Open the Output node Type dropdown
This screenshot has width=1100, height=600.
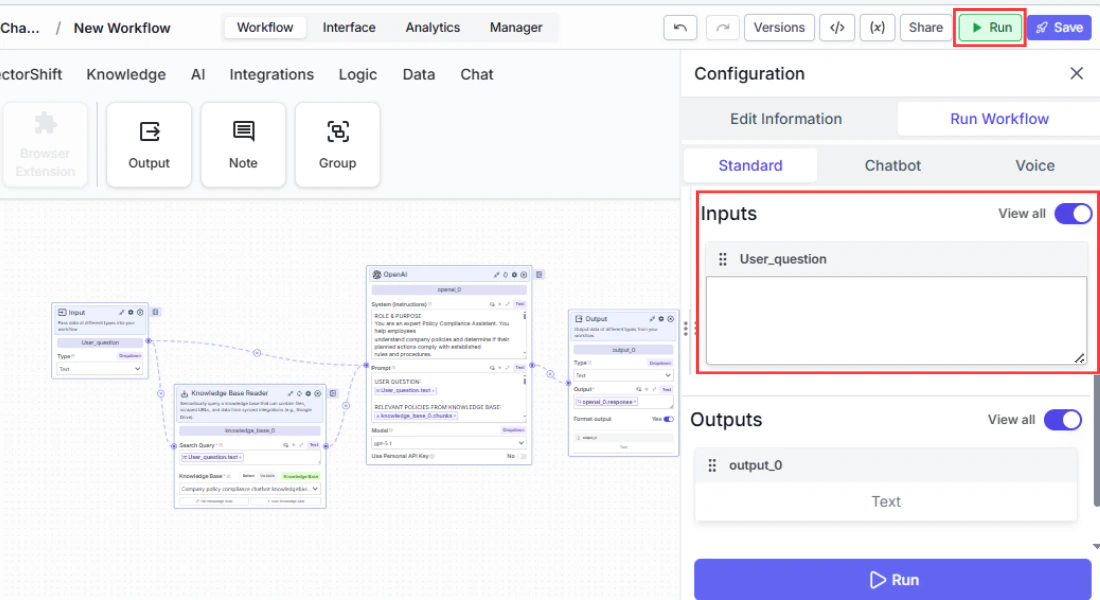pos(624,375)
